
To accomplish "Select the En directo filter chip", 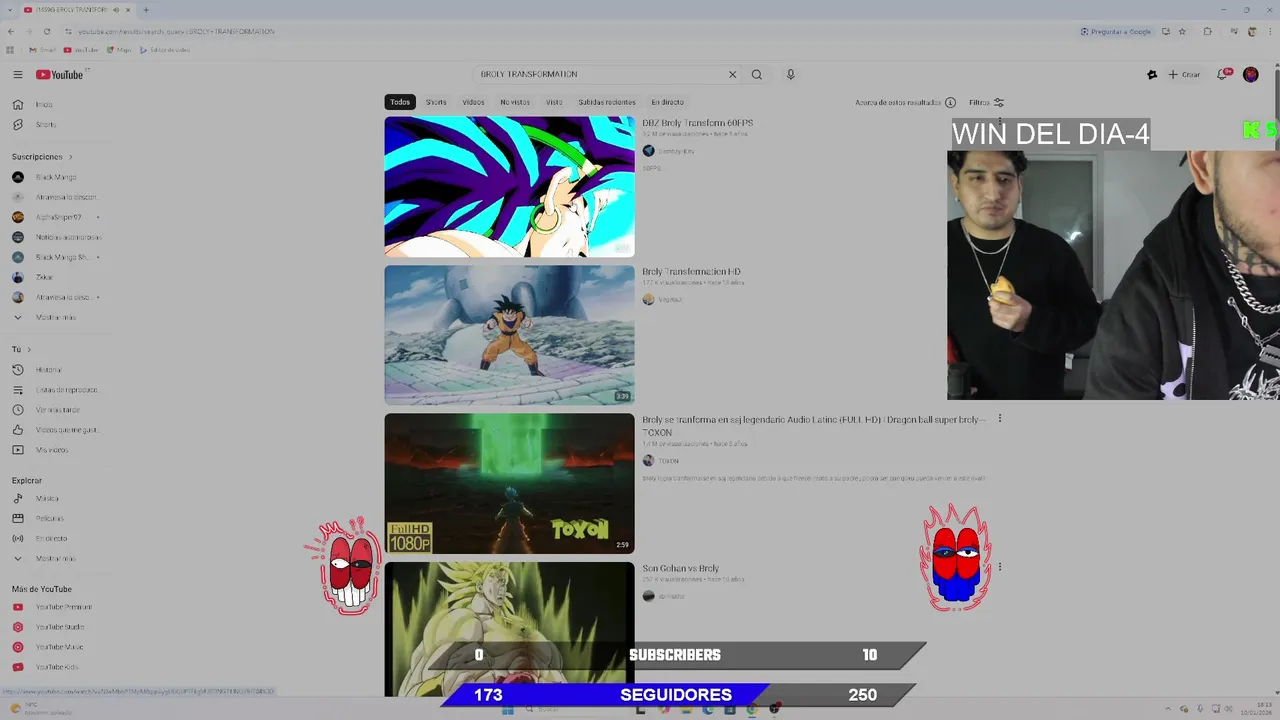I will 667,102.
